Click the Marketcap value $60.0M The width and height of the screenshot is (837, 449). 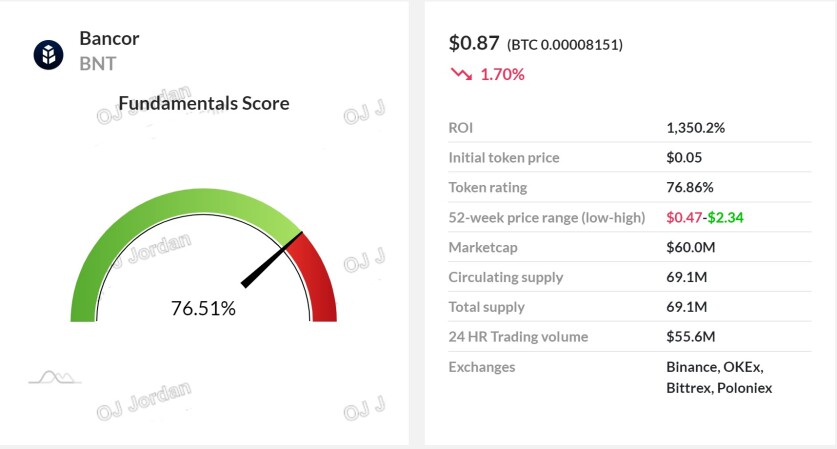point(691,247)
